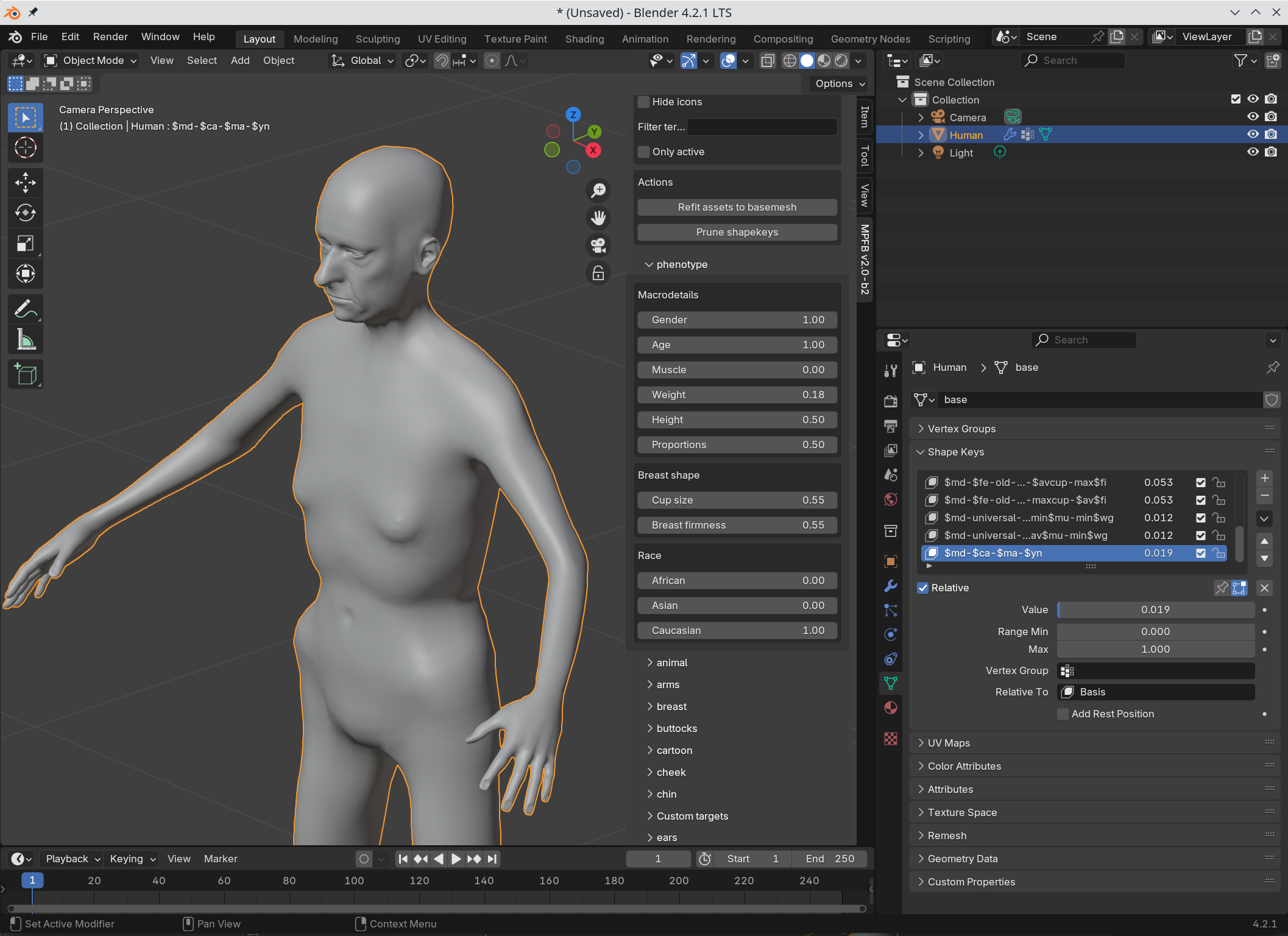Toggle the Hide icons checkbox
The width and height of the screenshot is (1288, 936).
643,102
